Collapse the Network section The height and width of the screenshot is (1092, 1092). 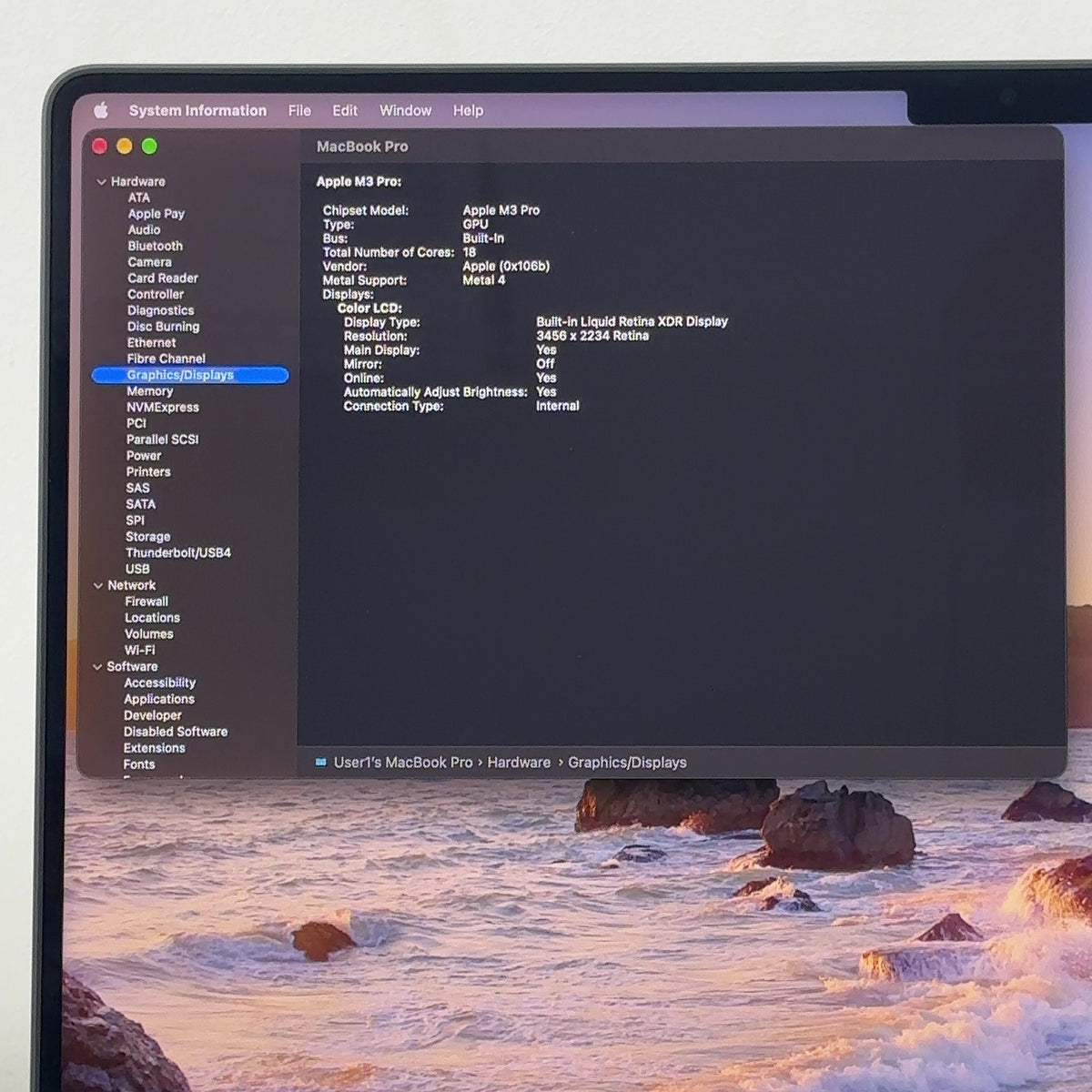pos(98,586)
